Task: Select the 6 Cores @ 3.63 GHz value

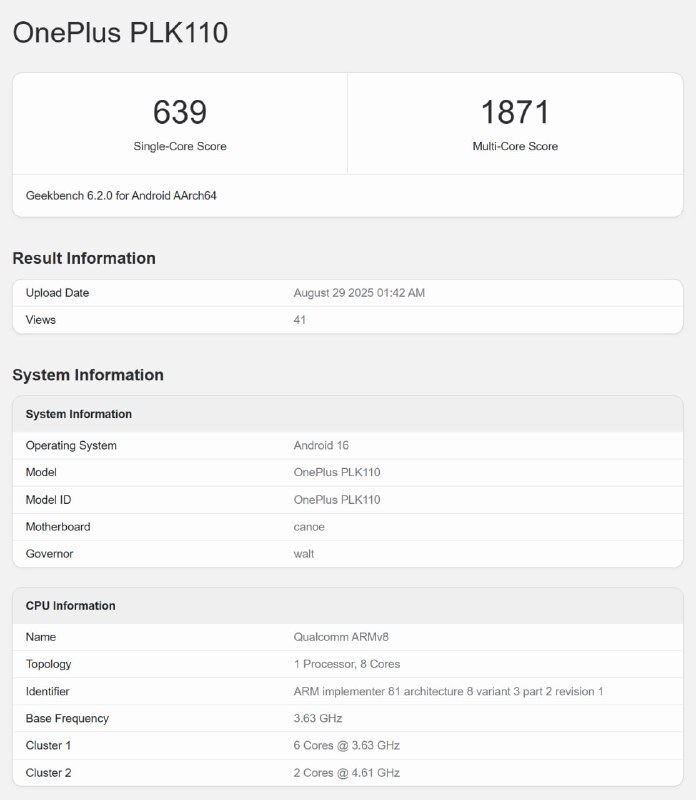Action: pyautogui.click(x=346, y=746)
